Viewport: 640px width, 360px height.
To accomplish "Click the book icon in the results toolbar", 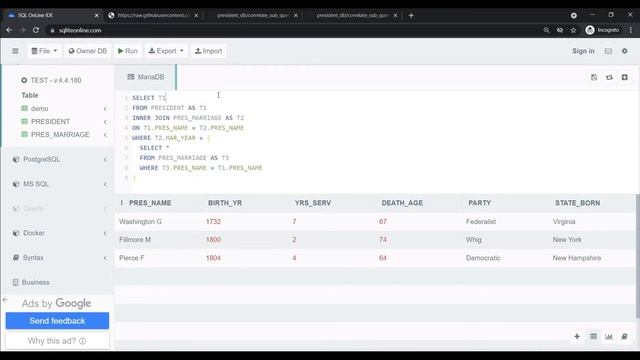I will (x=624, y=336).
